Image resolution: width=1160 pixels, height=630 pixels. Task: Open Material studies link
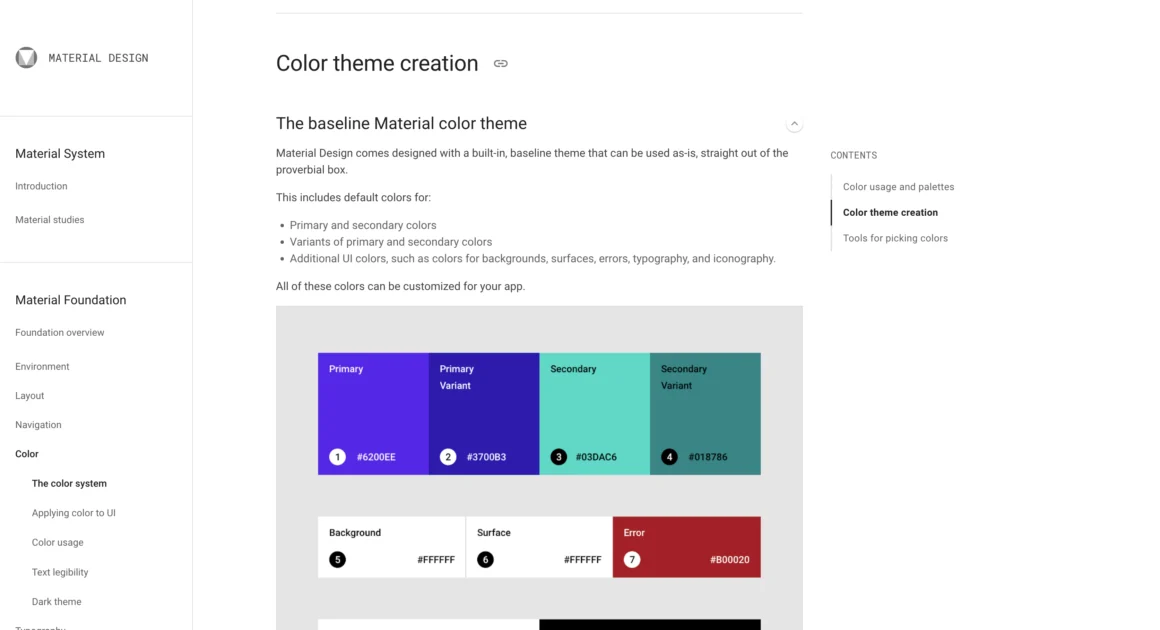point(50,220)
